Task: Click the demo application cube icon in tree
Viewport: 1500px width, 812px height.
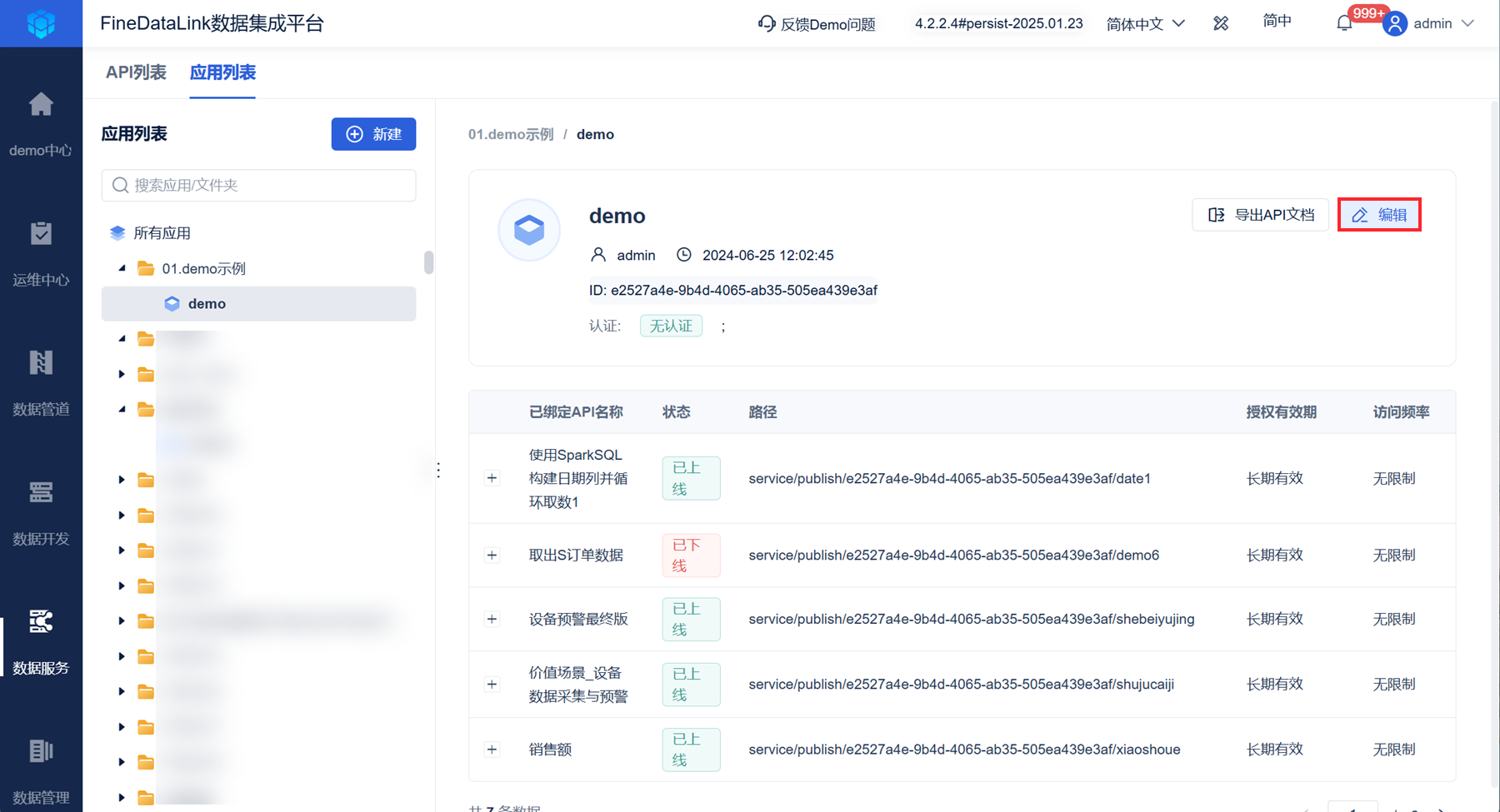Action: tap(172, 304)
